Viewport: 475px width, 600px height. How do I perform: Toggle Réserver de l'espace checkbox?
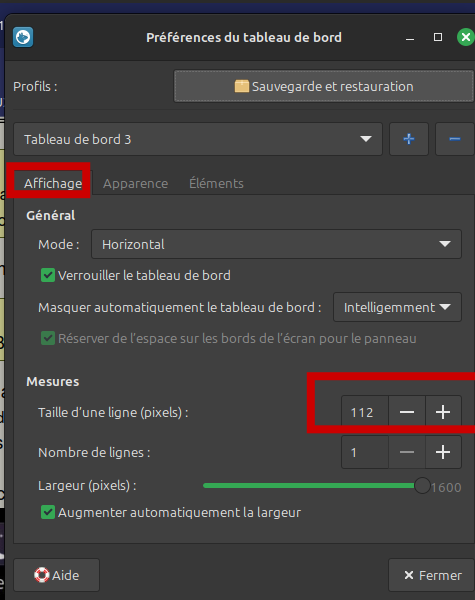click(48, 338)
